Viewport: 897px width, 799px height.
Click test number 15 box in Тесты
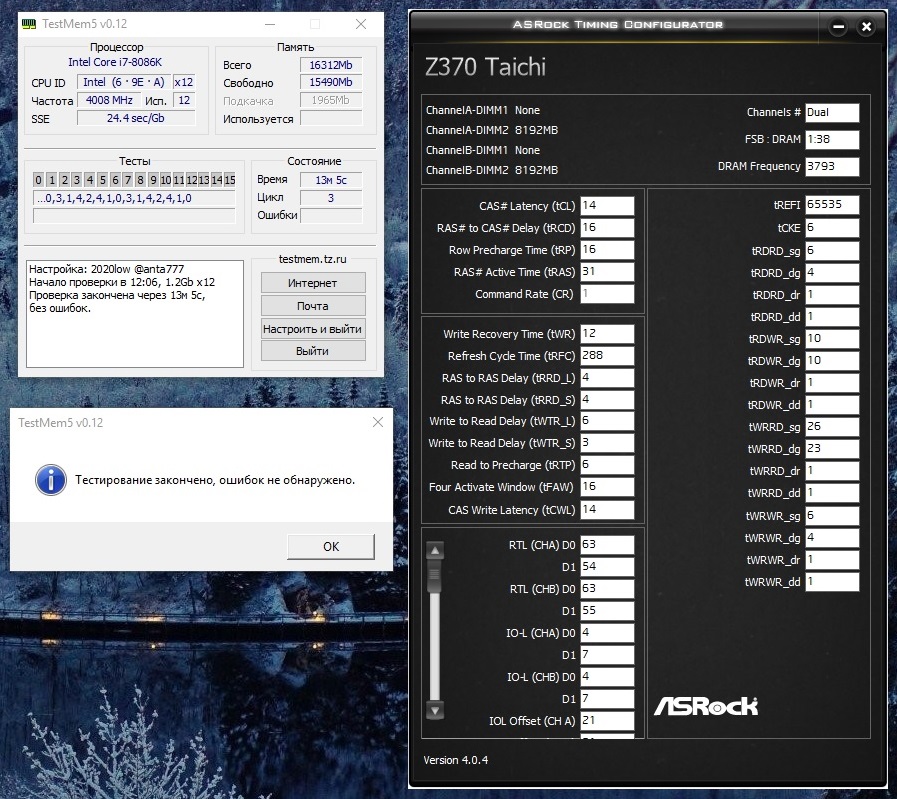click(x=229, y=180)
